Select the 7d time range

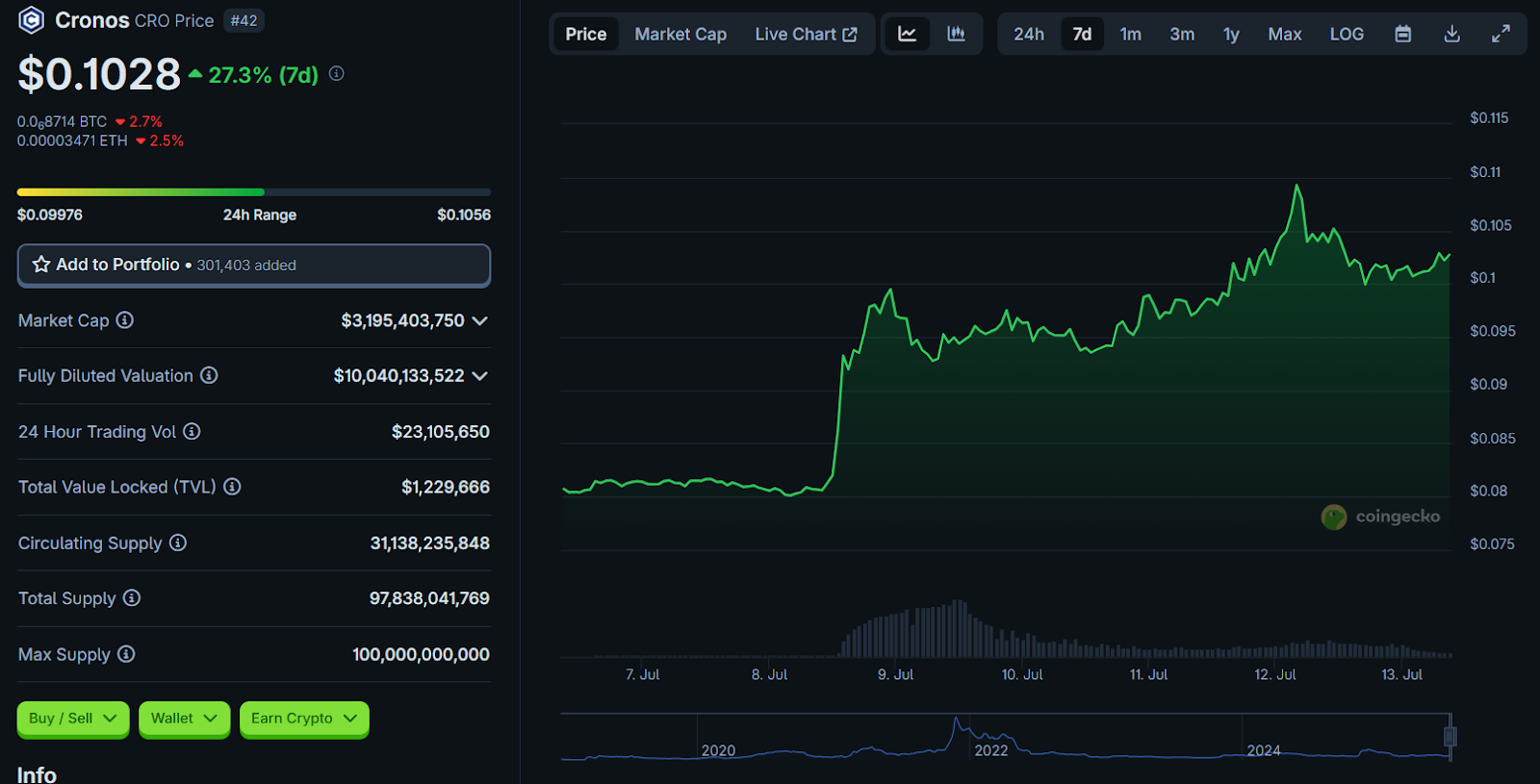1083,34
